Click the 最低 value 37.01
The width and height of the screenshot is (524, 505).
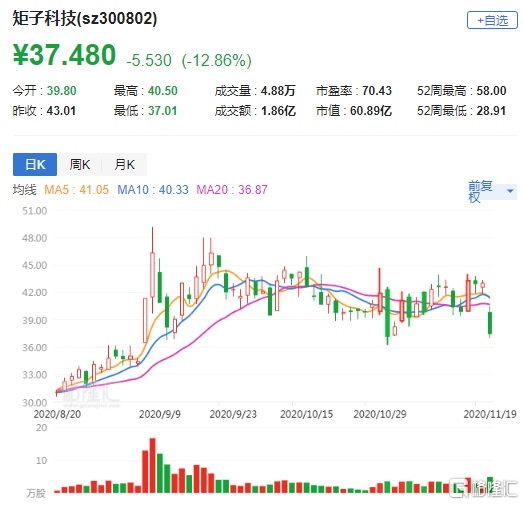coord(163,111)
